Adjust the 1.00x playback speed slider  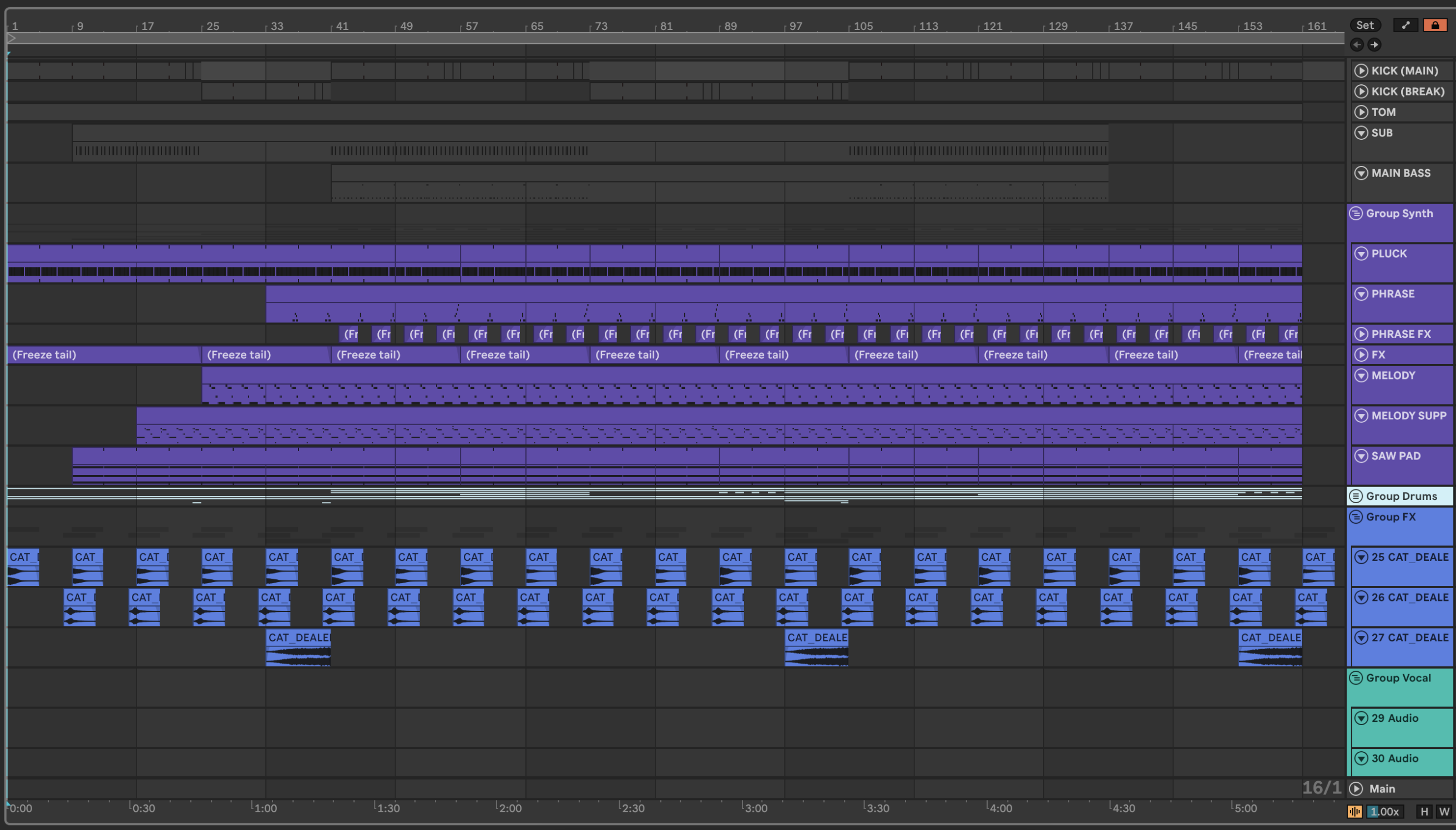pos(1385,812)
